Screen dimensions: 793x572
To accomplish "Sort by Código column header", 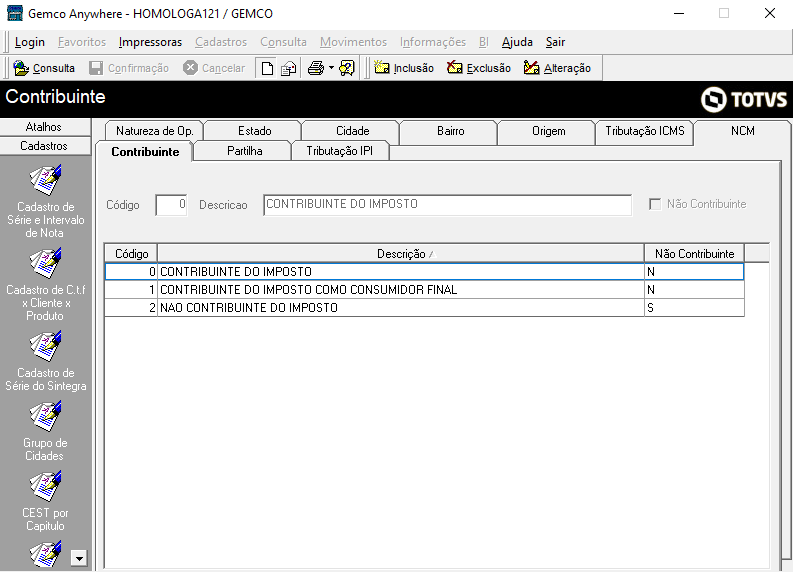I will tap(131, 253).
